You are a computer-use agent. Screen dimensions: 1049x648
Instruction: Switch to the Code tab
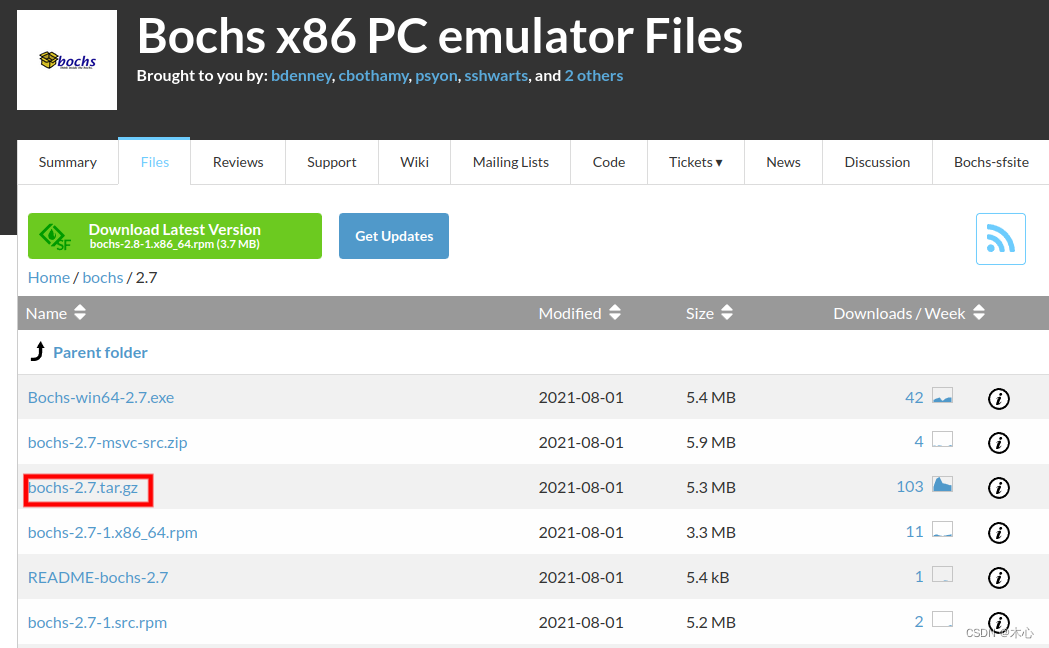click(x=609, y=162)
